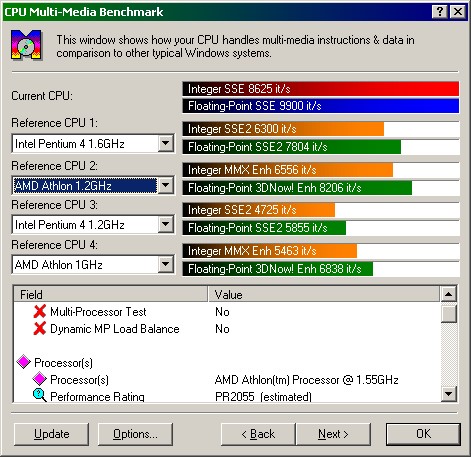
Task: Open the Reference CPU 1 dropdown arrow
Action: (x=166, y=144)
